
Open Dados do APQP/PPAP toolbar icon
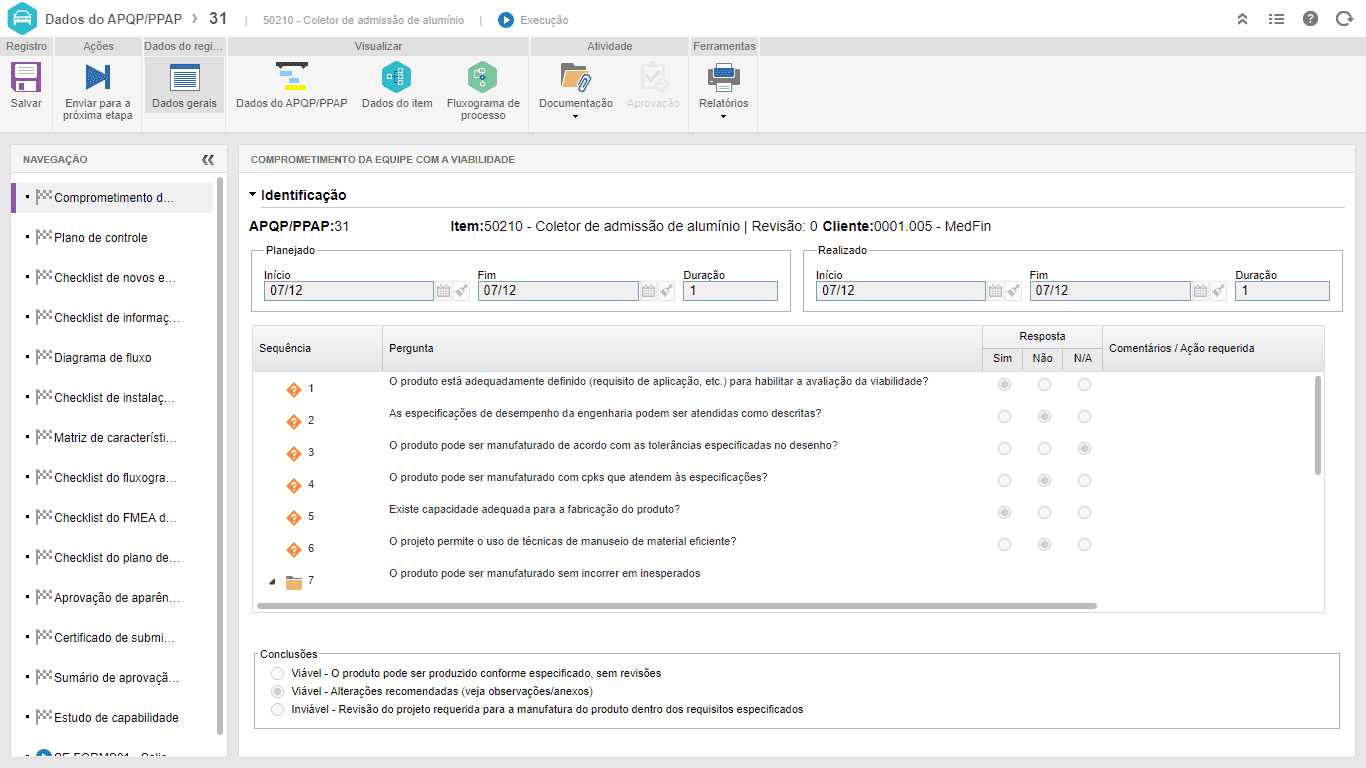[292, 78]
